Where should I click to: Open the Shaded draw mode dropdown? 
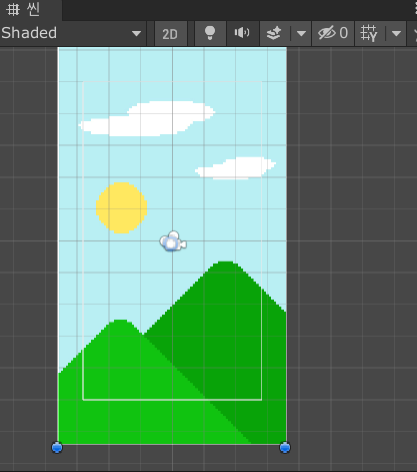(72, 33)
